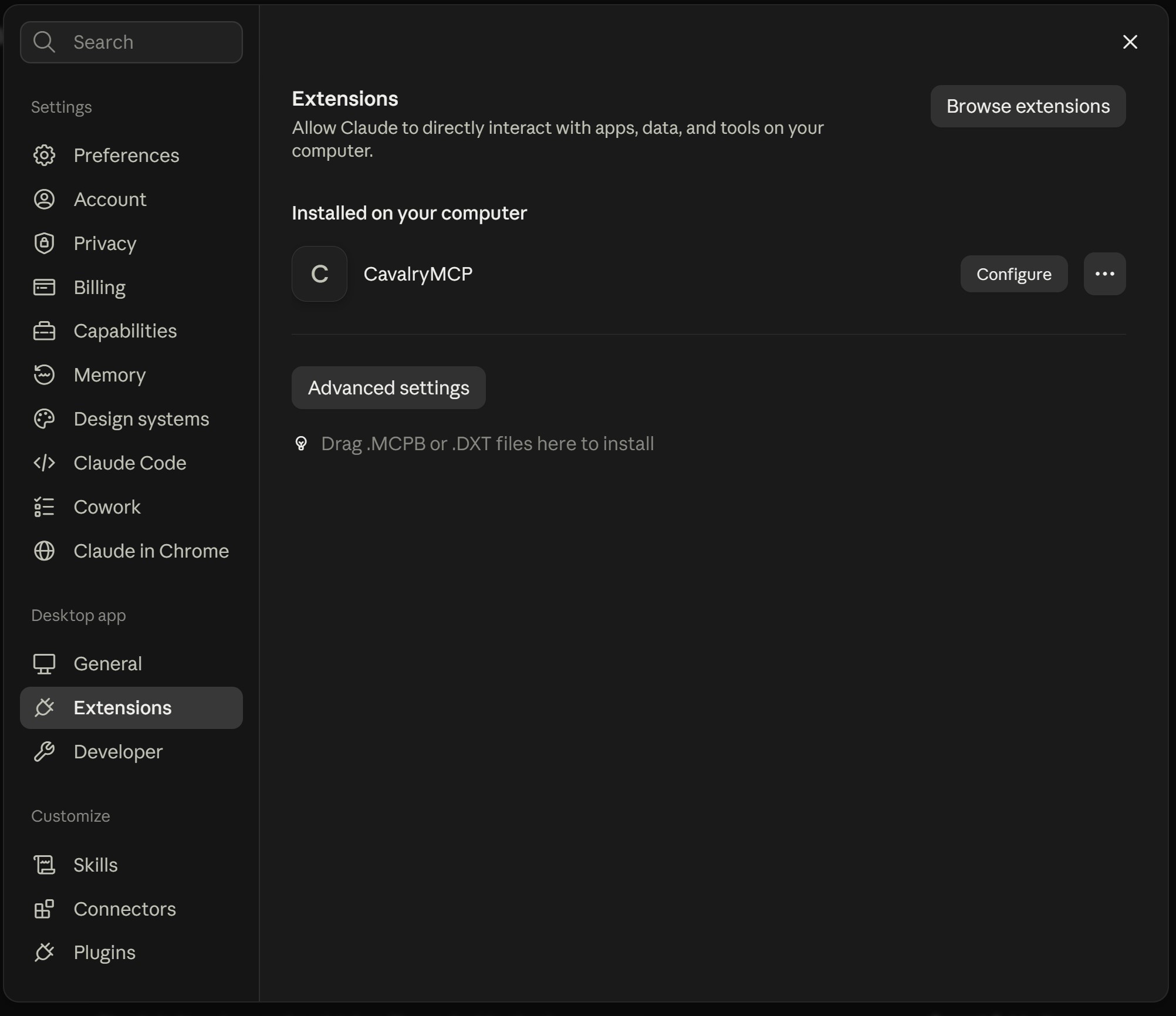Close the settings dialog
The image size is (1176, 1016).
click(1130, 42)
